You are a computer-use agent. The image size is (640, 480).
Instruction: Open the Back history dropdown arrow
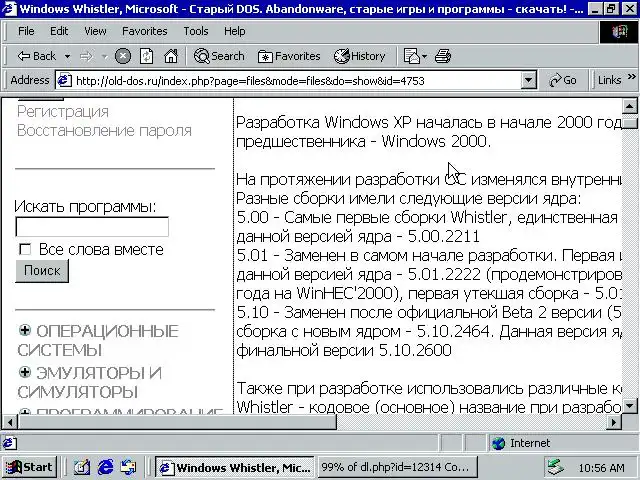[67, 56]
